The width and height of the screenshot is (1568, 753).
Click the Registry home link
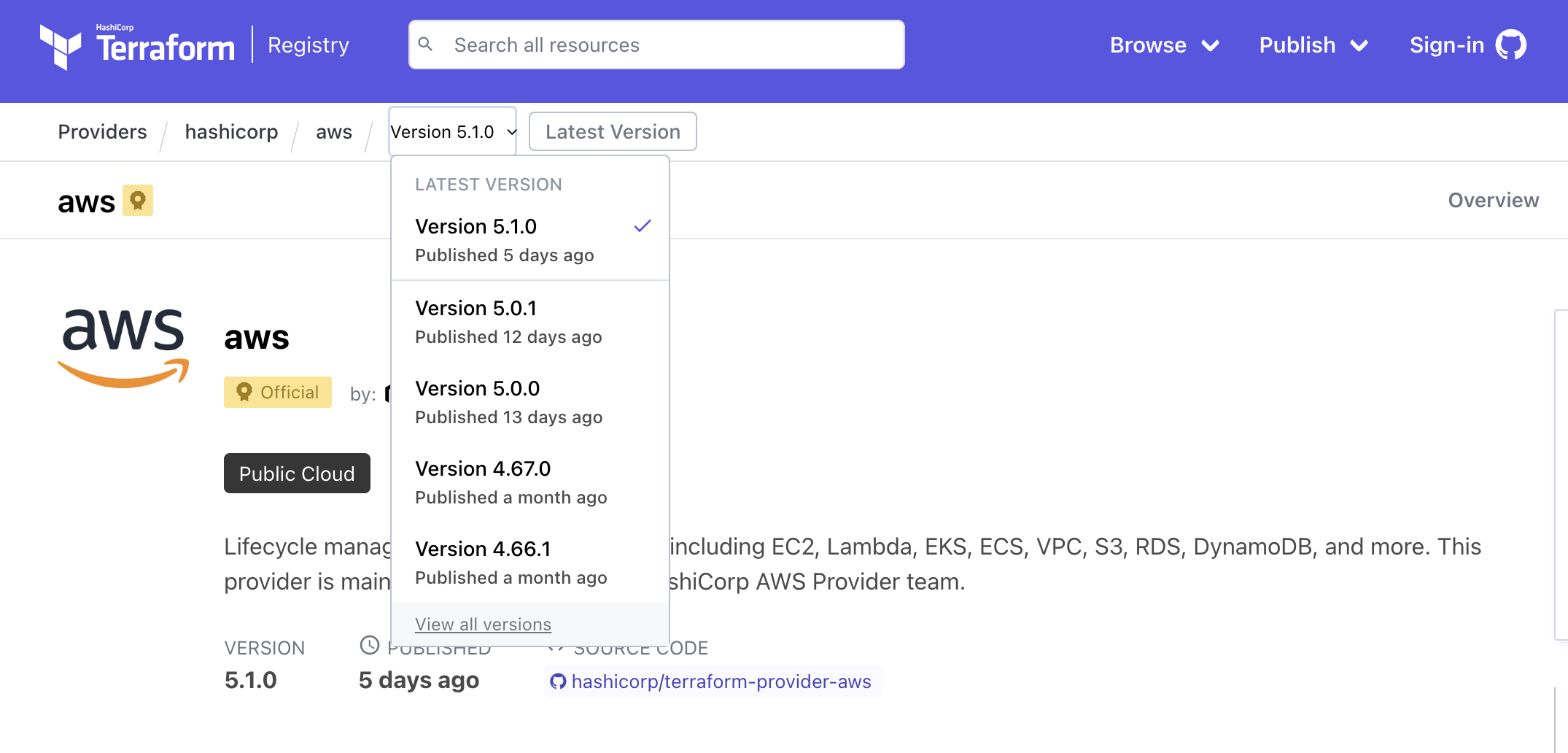point(308,45)
